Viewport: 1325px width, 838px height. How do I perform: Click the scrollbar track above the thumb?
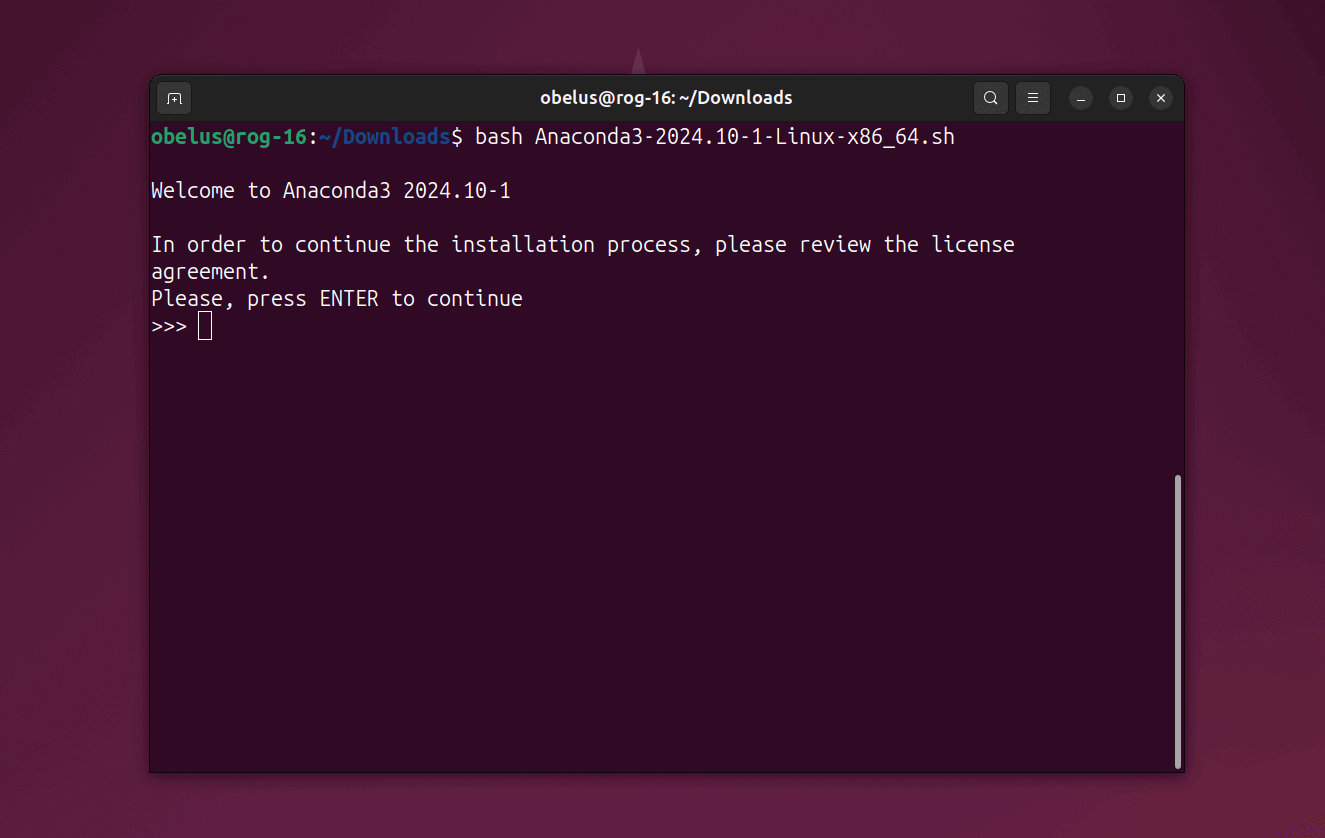1178,300
